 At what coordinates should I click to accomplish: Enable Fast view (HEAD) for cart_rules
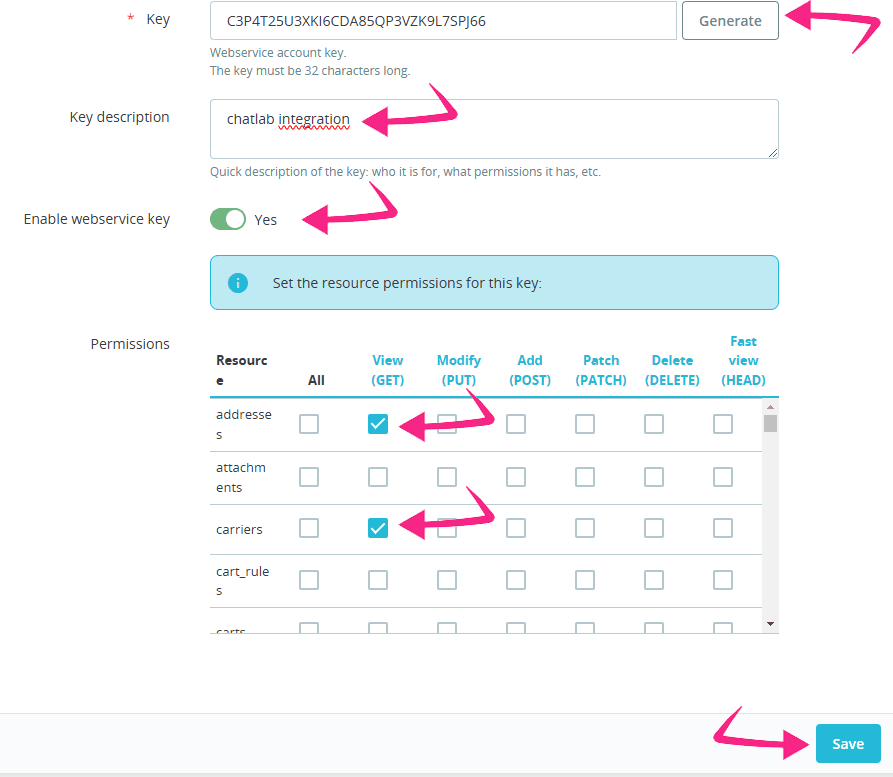pos(723,580)
